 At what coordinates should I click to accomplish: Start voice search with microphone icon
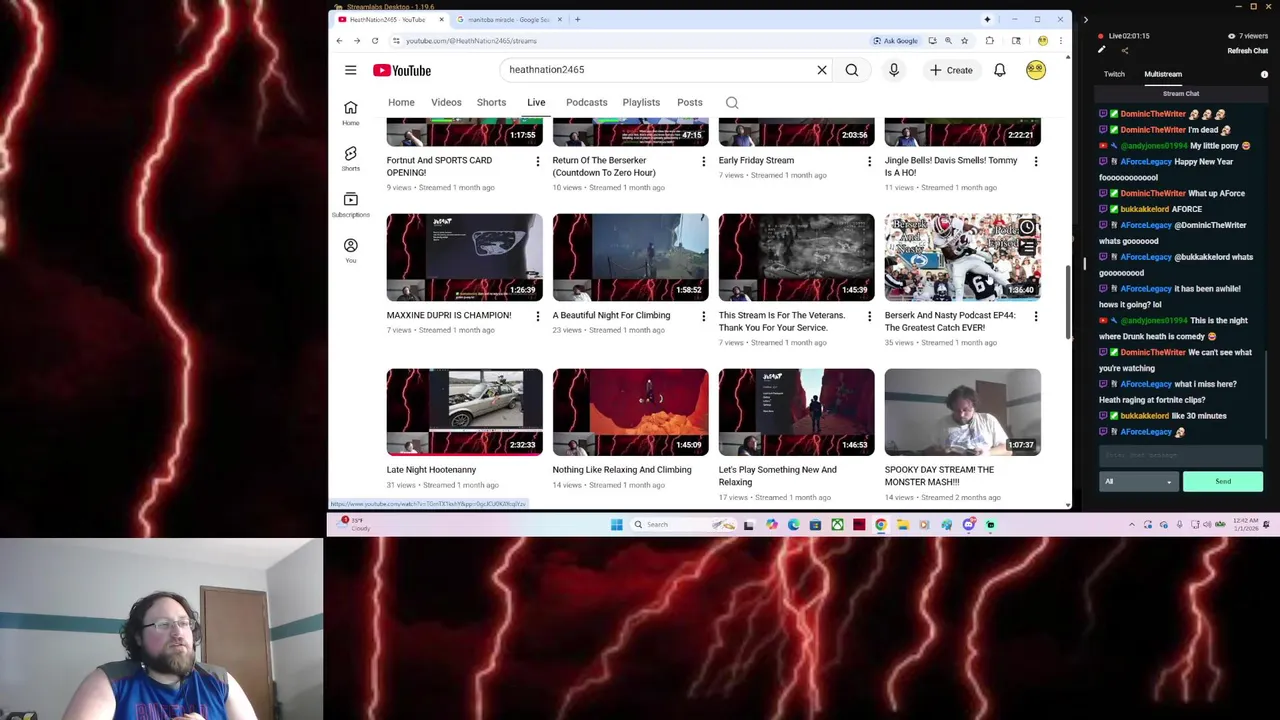pos(894,70)
